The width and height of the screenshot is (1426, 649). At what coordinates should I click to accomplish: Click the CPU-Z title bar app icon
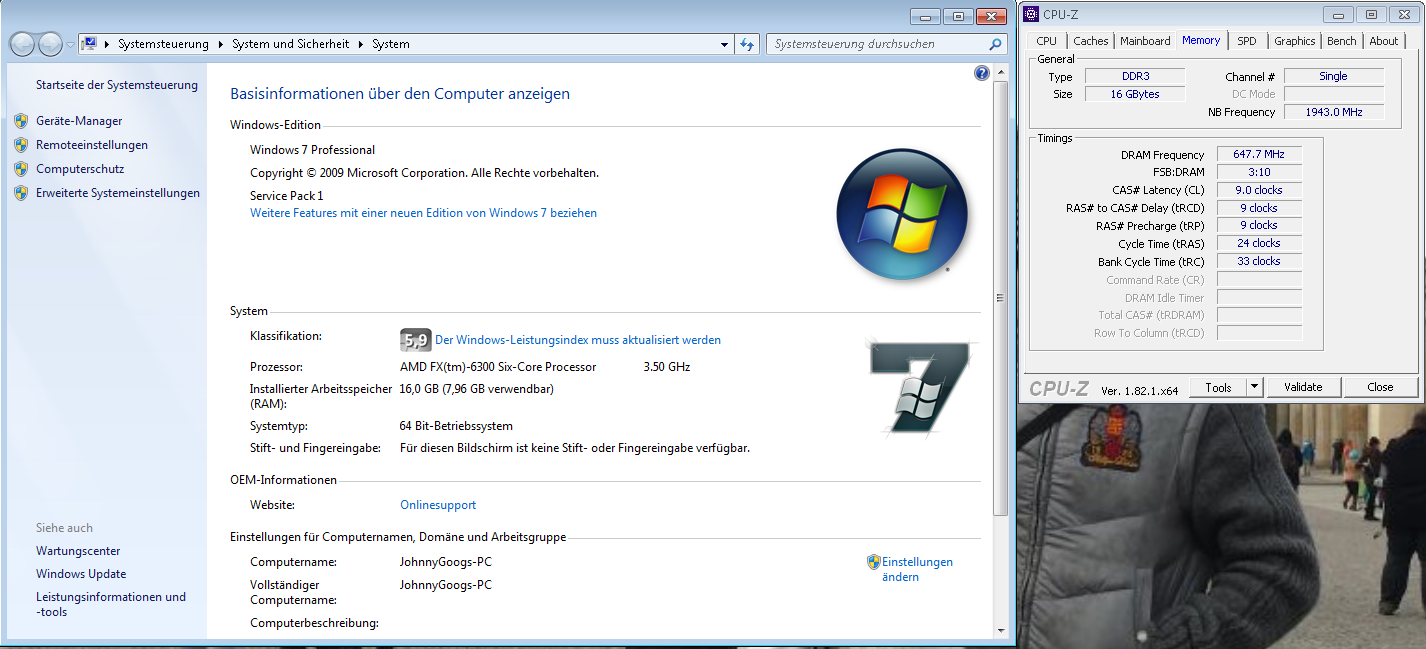click(x=1031, y=14)
